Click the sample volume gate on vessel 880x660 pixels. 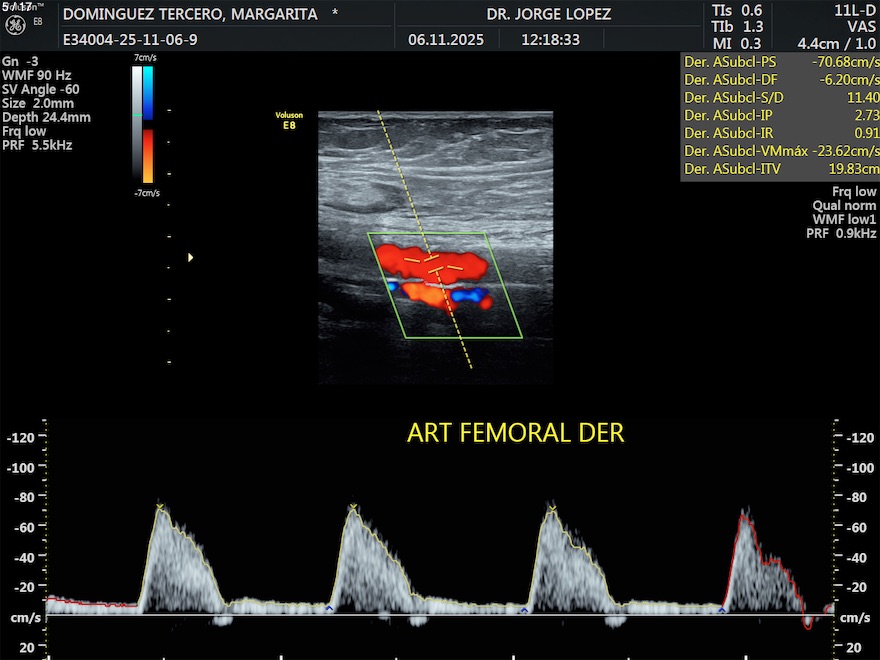tap(434, 265)
